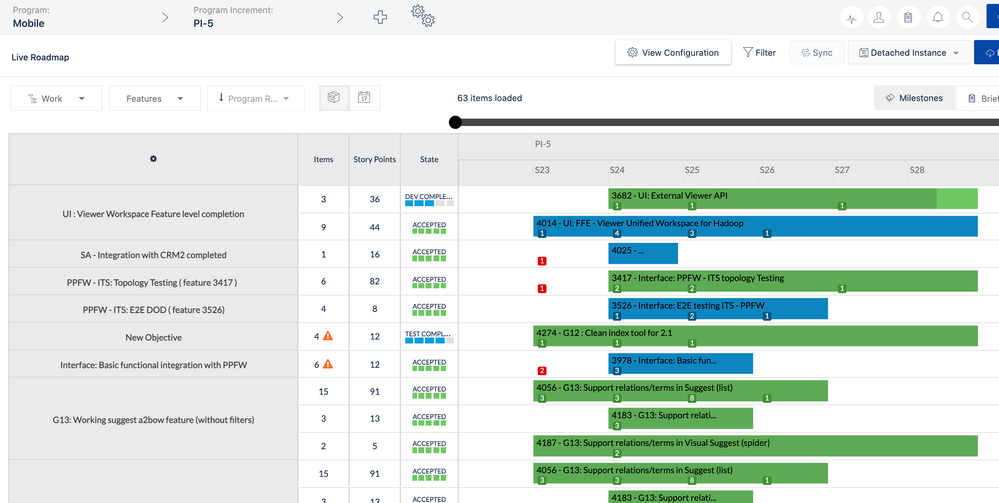999x503 pixels.
Task: Open the clipboard icon in the header
Action: [x=909, y=17]
